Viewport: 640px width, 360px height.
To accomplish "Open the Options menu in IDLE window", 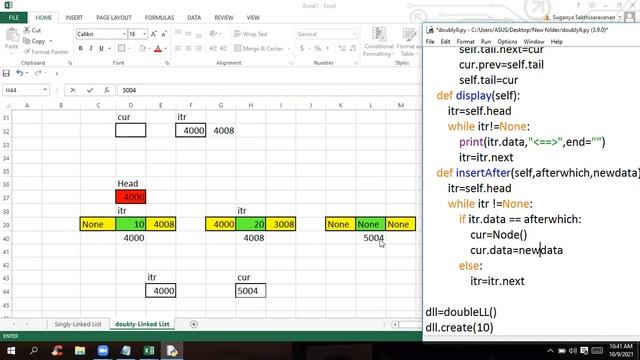I will pos(507,42).
